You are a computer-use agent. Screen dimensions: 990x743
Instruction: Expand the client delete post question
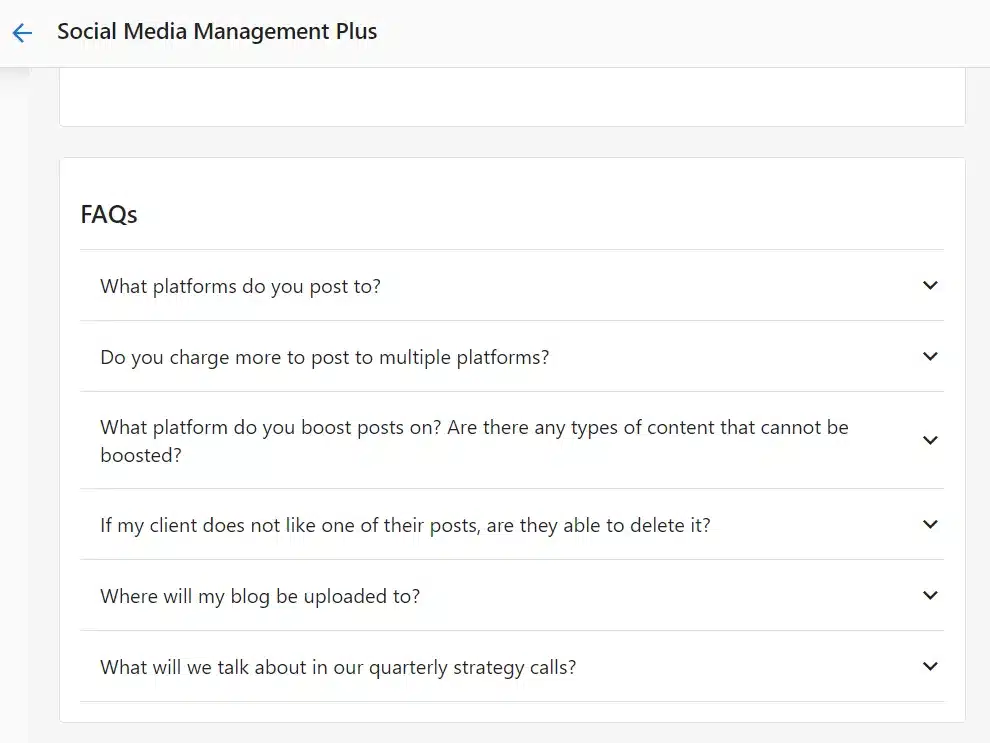[x=929, y=524]
